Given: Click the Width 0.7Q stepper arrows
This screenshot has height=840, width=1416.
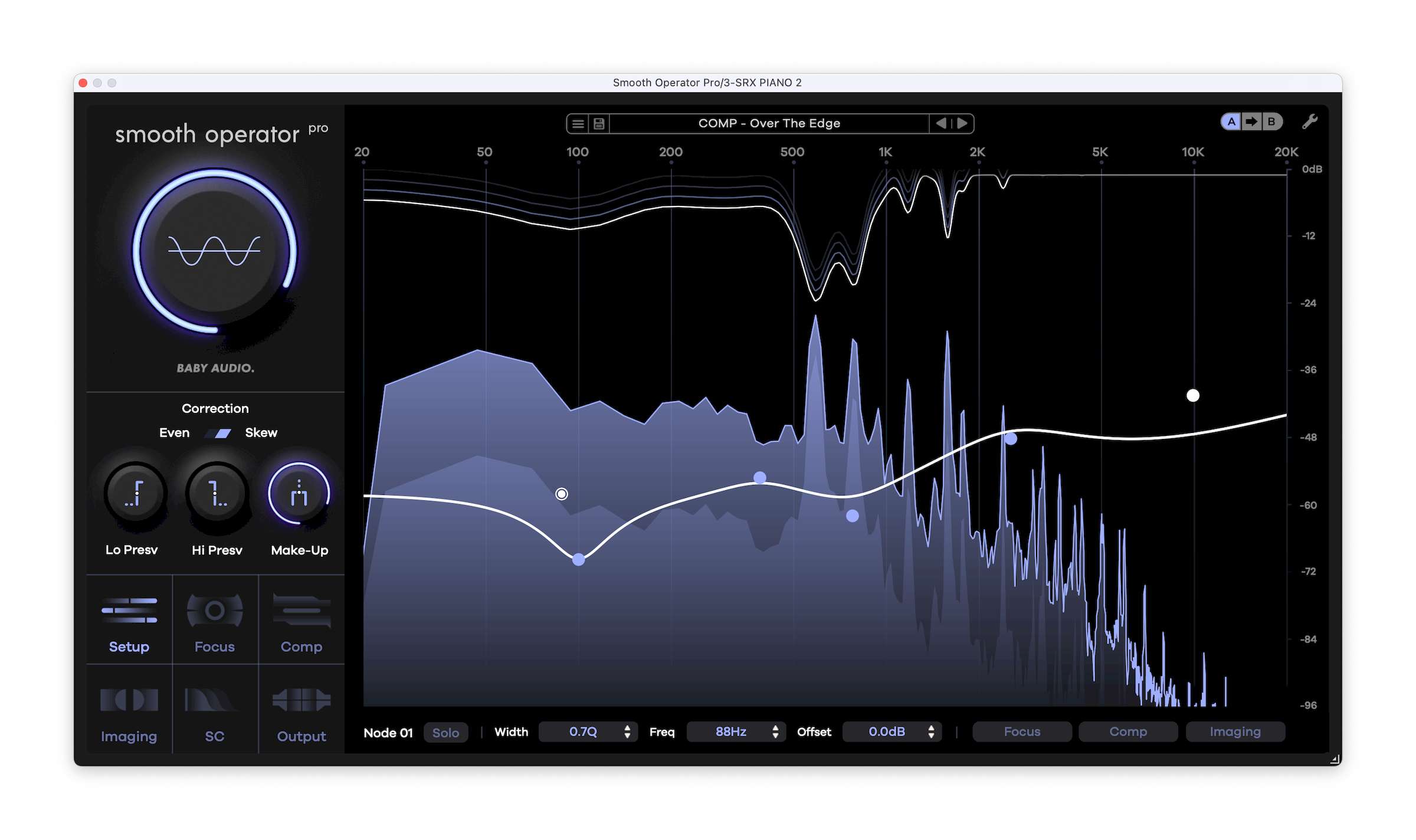Looking at the screenshot, I should tap(627, 732).
